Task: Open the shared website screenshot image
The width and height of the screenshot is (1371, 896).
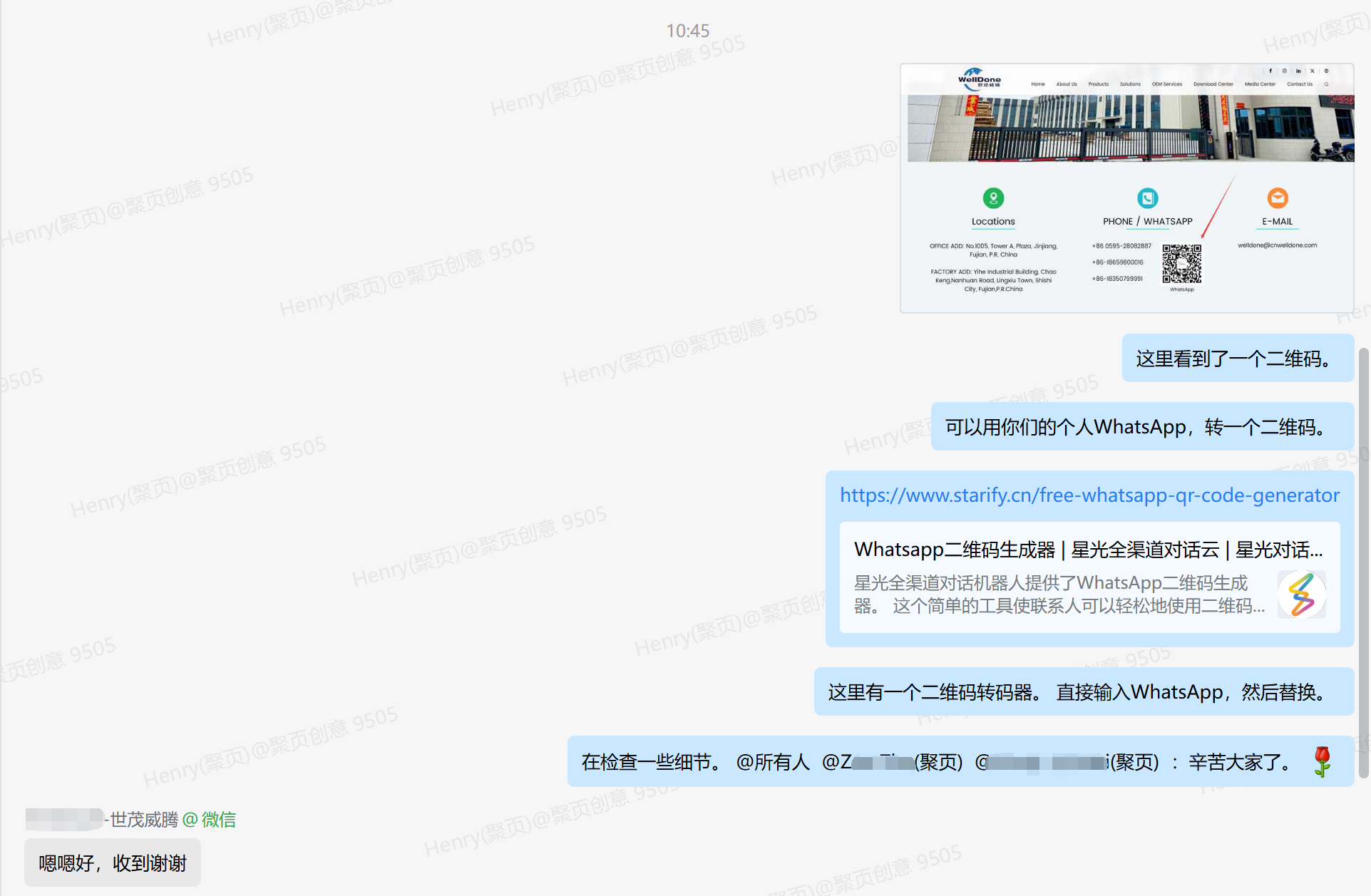Action: point(1126,188)
